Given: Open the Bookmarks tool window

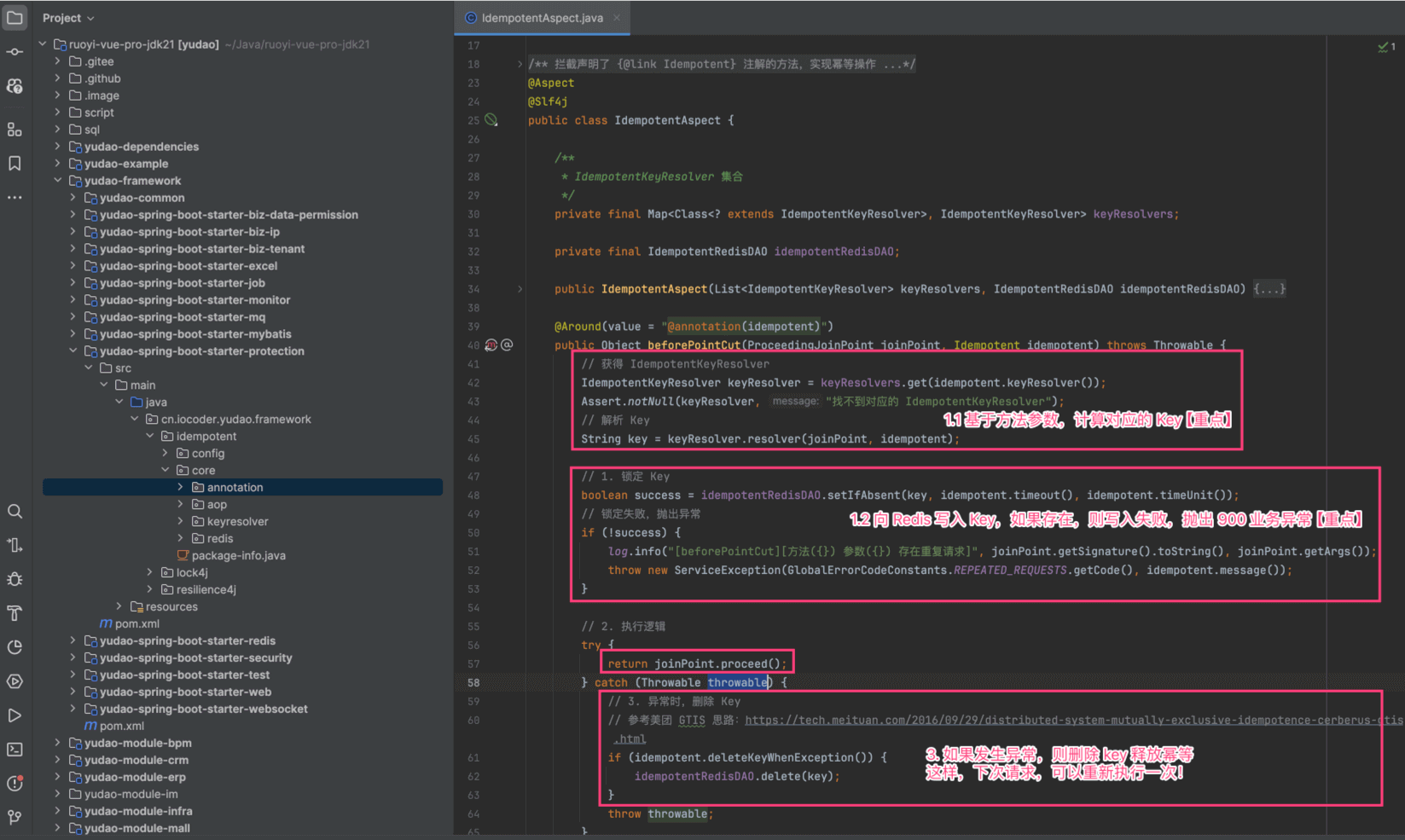Looking at the screenshot, I should pyautogui.click(x=15, y=164).
